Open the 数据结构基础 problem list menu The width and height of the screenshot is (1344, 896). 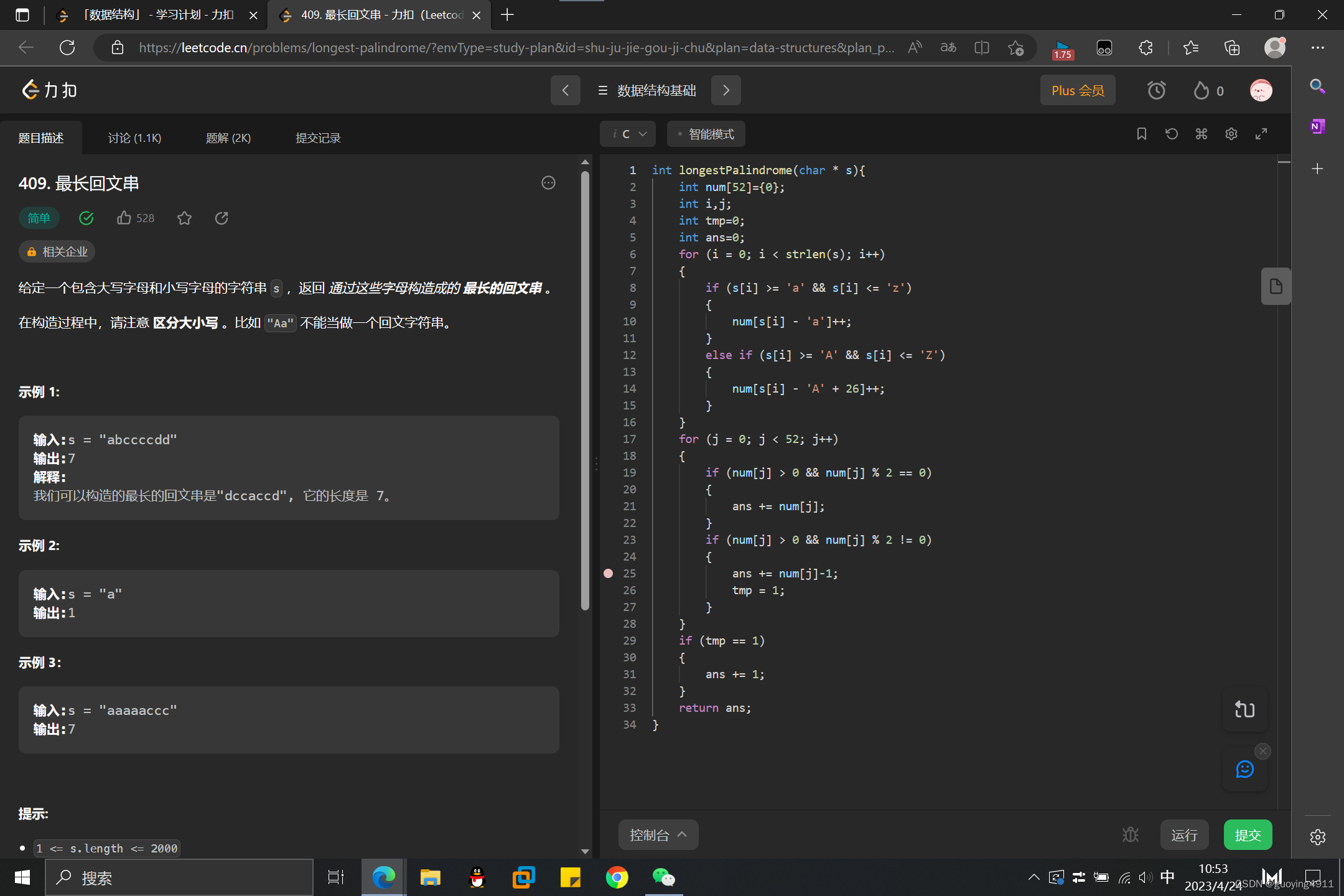pyautogui.click(x=646, y=91)
